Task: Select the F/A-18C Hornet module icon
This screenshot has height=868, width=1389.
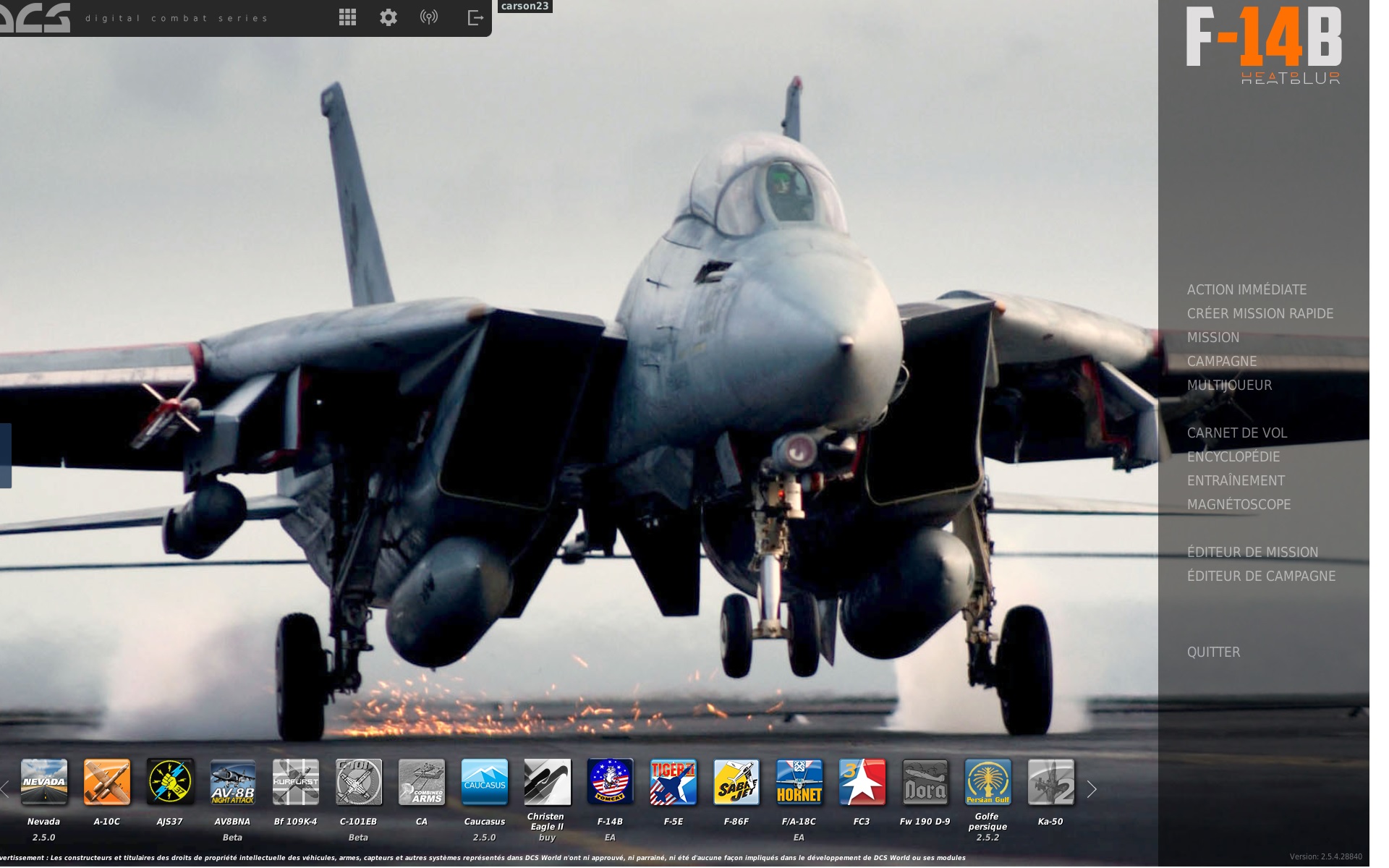Action: (799, 782)
